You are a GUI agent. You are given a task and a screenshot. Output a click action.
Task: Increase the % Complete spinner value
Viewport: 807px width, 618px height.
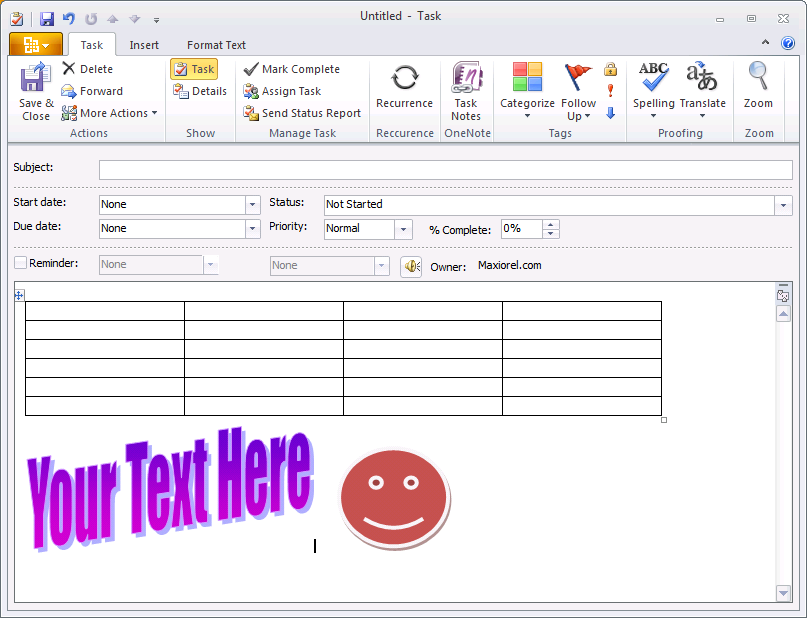[x=550, y=224]
